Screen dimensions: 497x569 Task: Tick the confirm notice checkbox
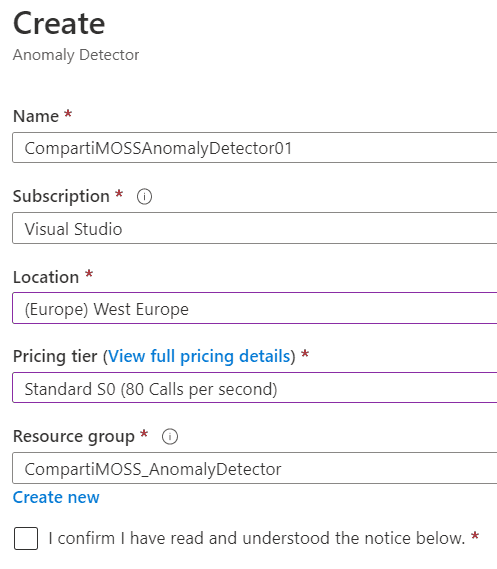point(26,539)
